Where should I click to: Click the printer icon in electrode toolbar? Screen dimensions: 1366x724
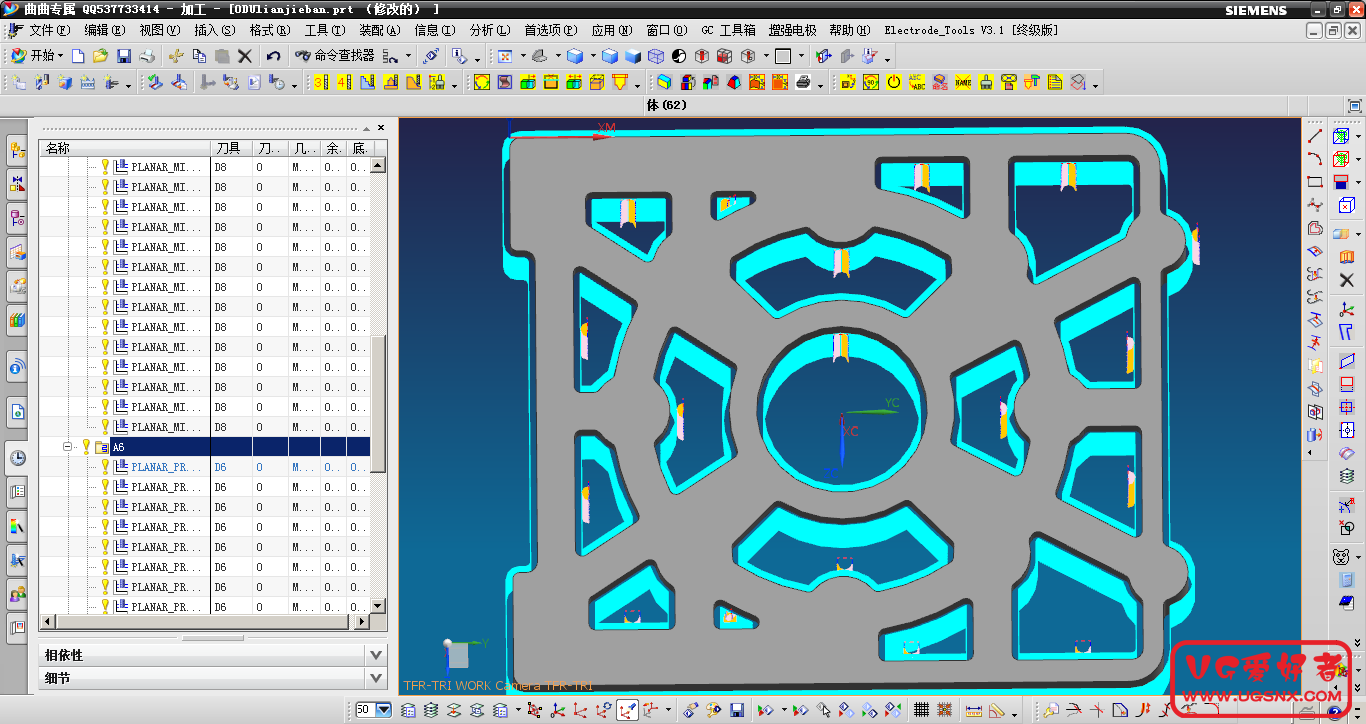(x=803, y=82)
